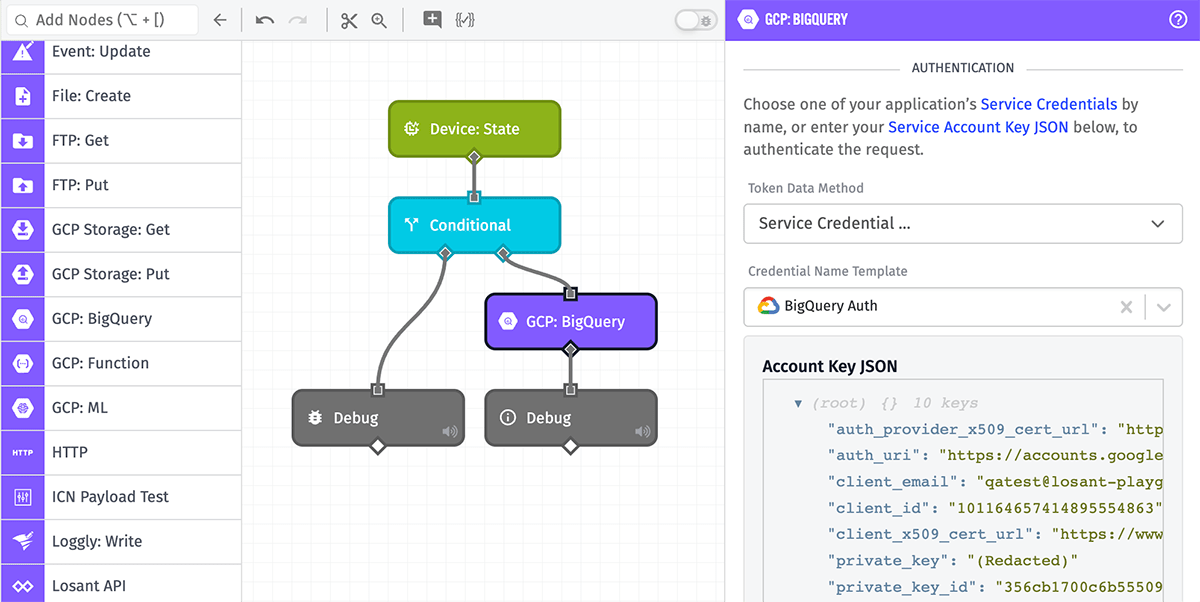The image size is (1200, 602).
Task: Select the File: Create node icon
Action: click(x=22, y=96)
